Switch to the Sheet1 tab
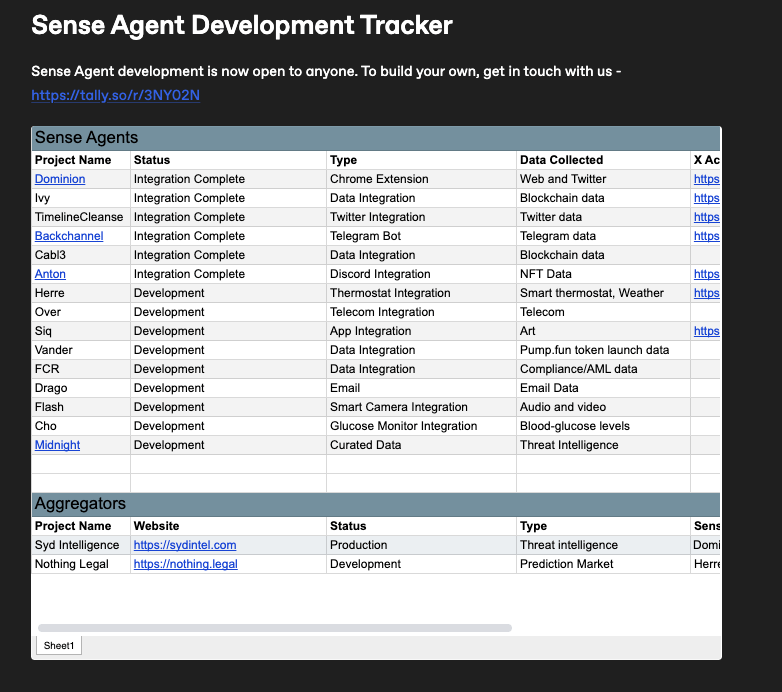 click(59, 646)
